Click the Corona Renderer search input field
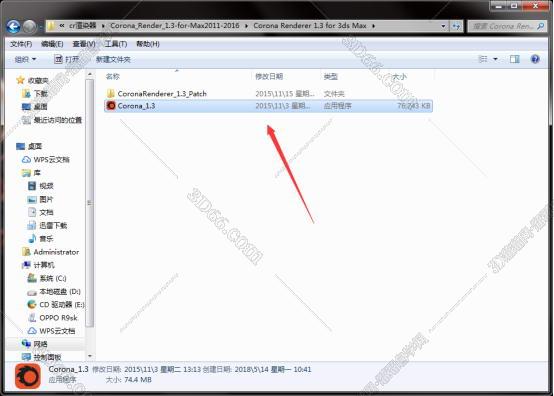 pos(502,26)
